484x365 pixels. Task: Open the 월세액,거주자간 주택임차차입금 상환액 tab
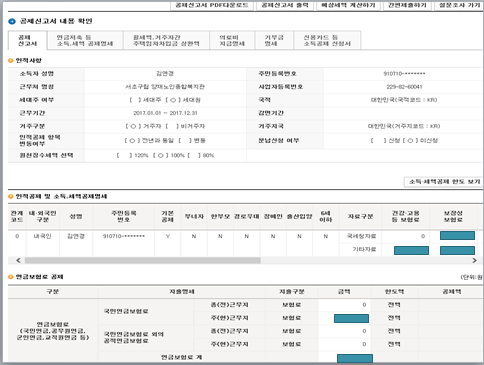tap(166, 40)
